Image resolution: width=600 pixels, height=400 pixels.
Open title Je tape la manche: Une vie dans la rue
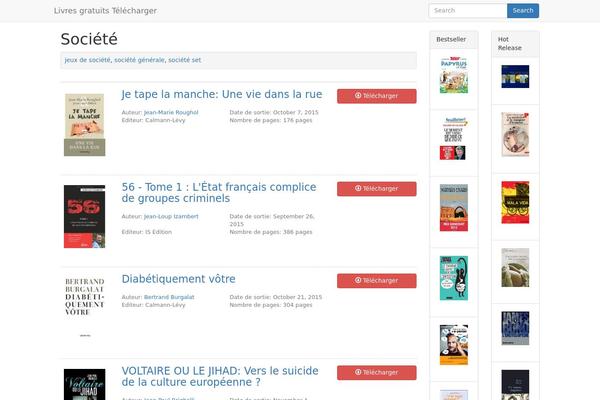point(222,94)
